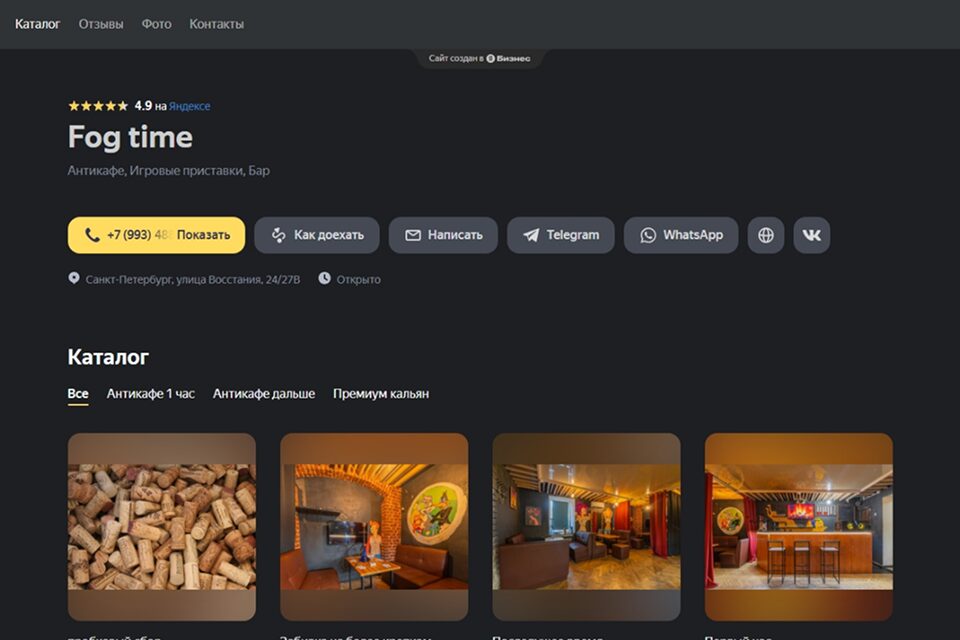
Task: Follow the Яндексе rating link
Action: pyautogui.click(x=189, y=106)
